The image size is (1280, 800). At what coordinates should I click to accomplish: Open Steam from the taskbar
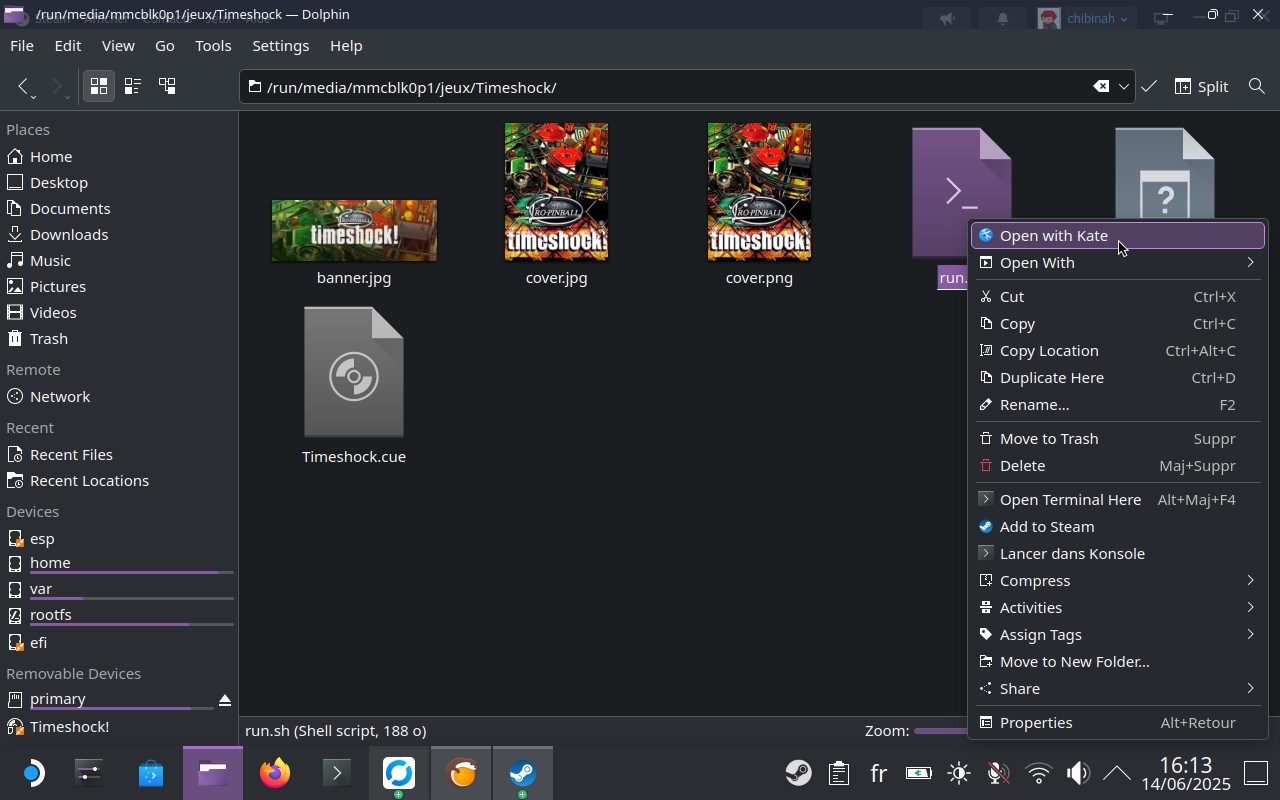pyautogui.click(x=523, y=773)
